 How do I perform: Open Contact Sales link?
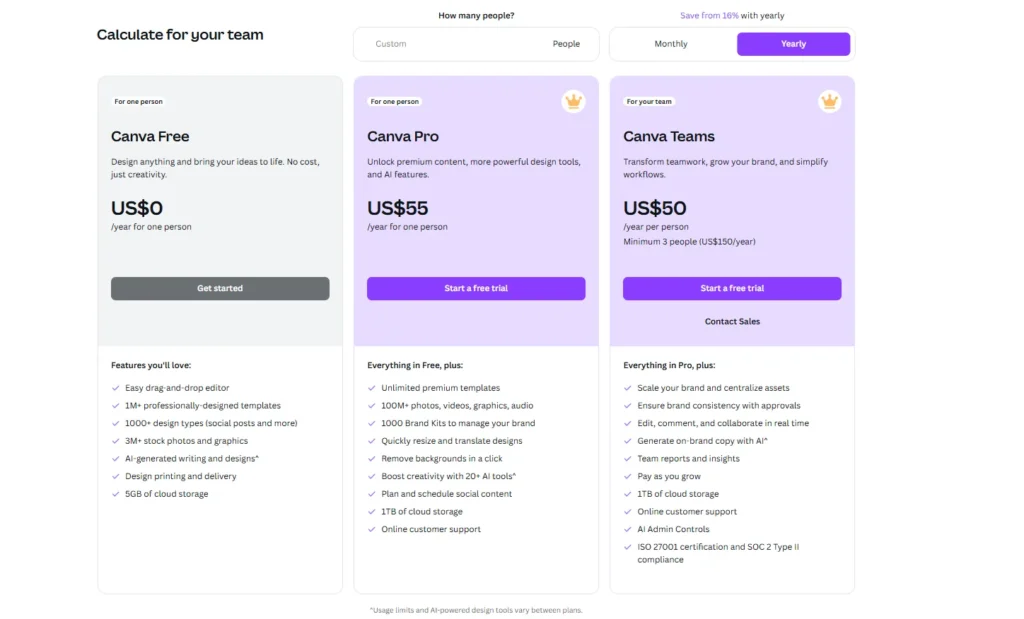click(x=732, y=321)
